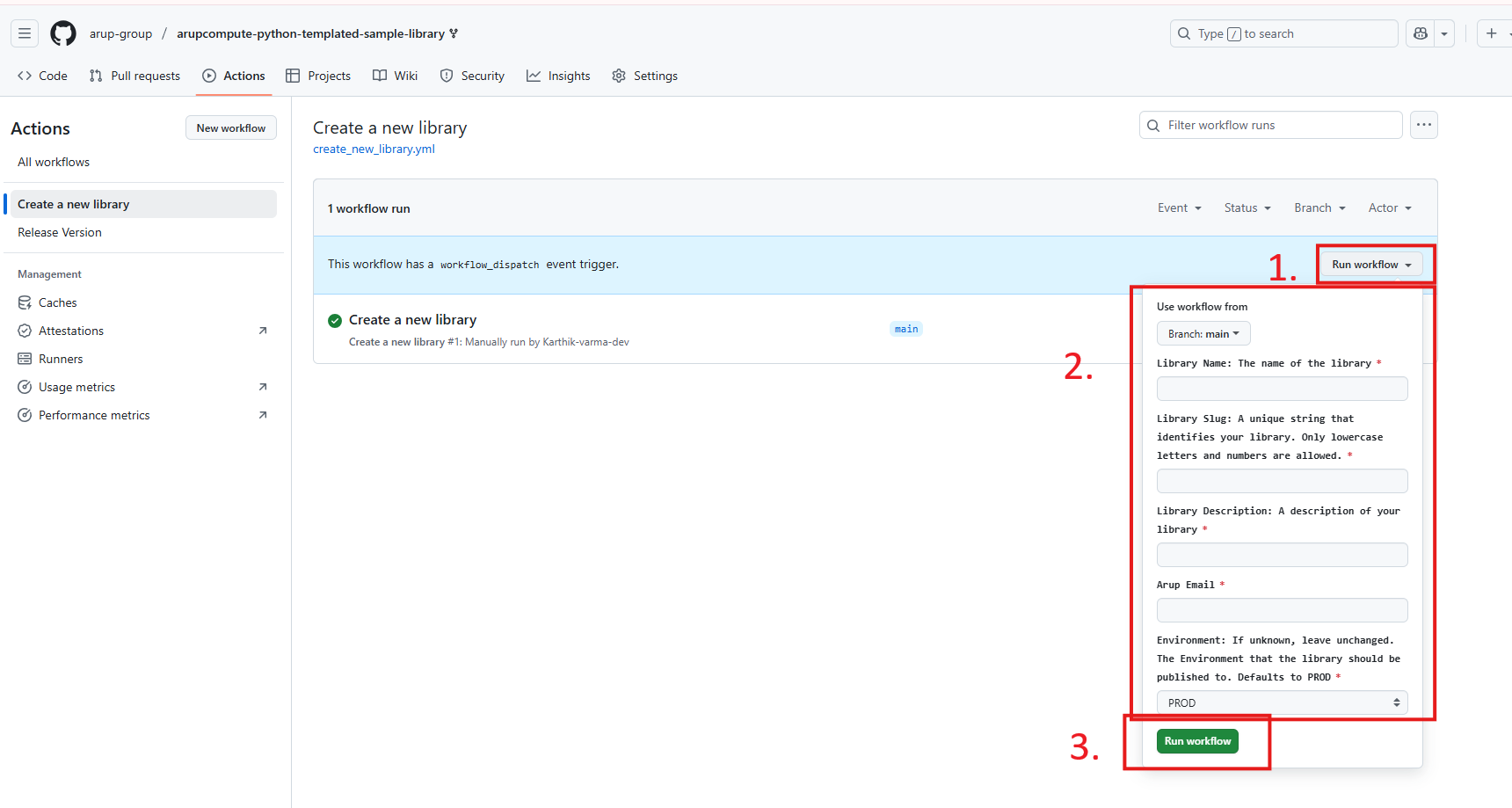Open the Security tab
1512x808 pixels.
coord(472,76)
